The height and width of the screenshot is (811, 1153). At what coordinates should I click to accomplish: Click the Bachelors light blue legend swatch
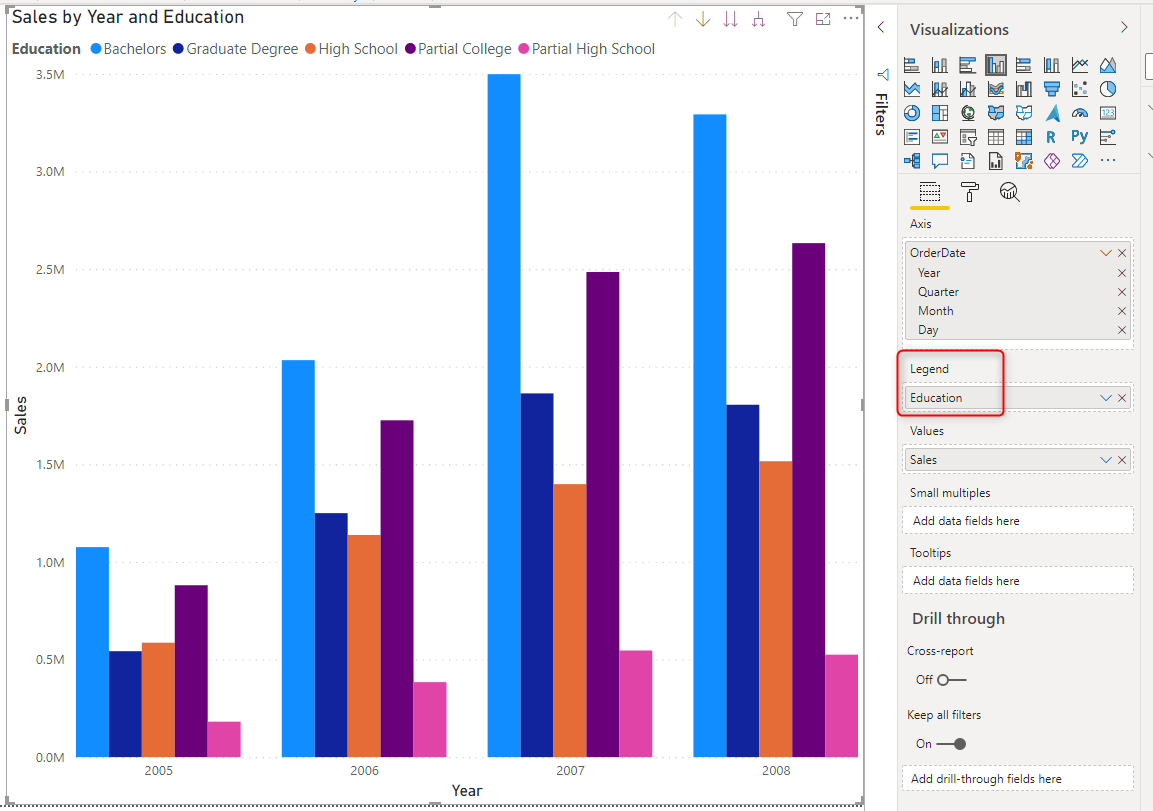click(96, 49)
